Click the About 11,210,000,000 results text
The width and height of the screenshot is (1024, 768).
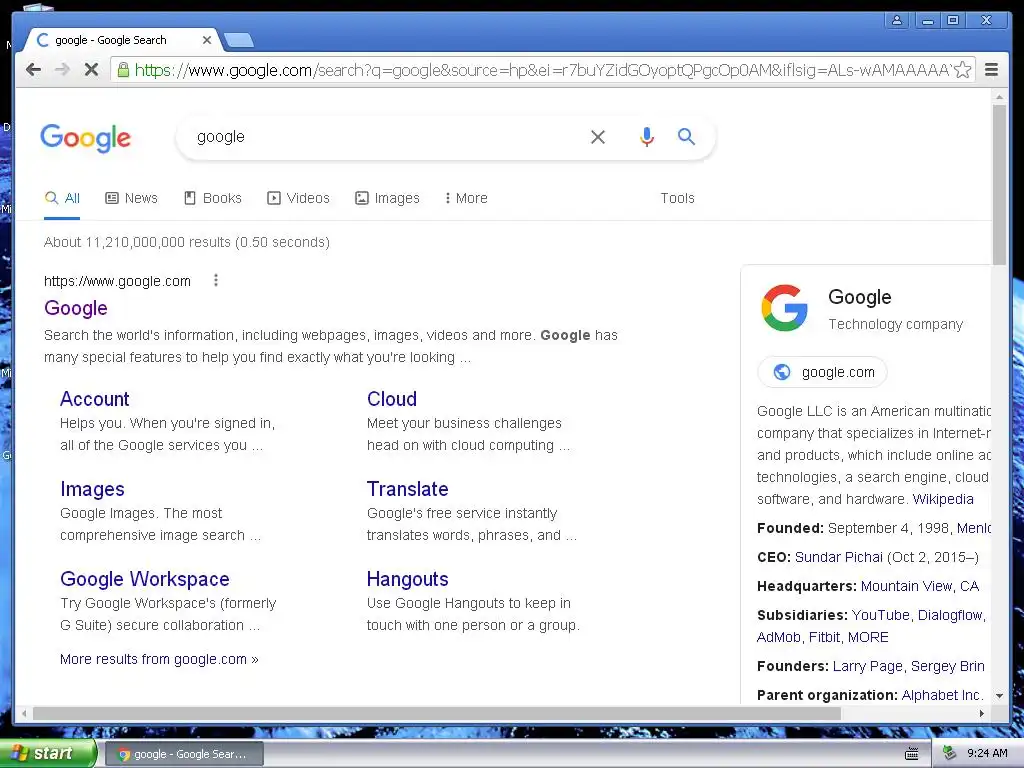[x=187, y=242]
